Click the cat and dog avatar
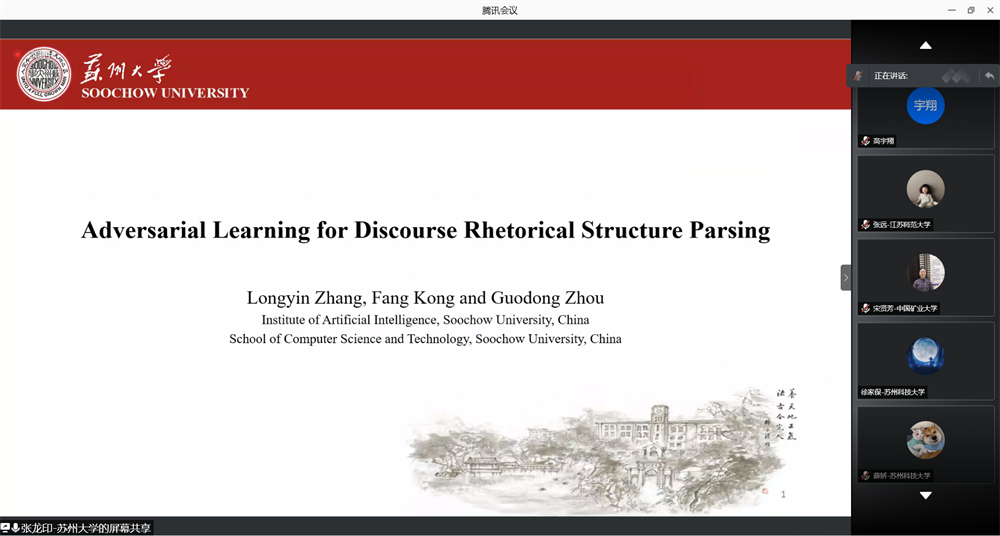 pos(925,440)
